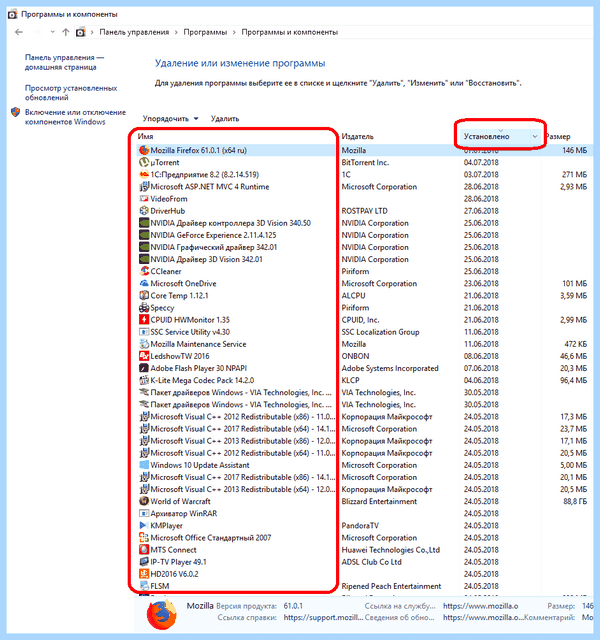Viewport: 600px width, 640px height.
Task: Click the Ripened Peach Entertainment cell
Action: (391, 586)
